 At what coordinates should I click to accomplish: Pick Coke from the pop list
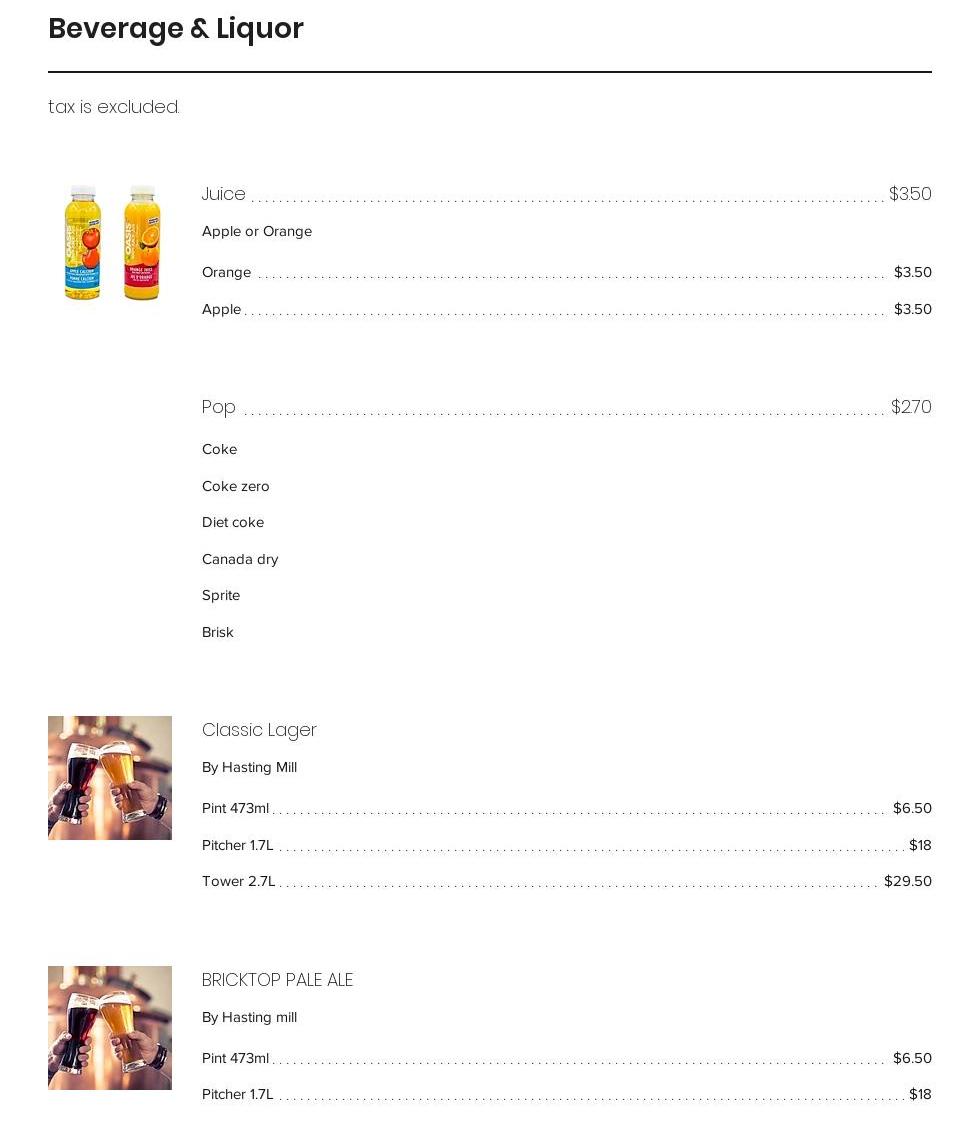219,450
